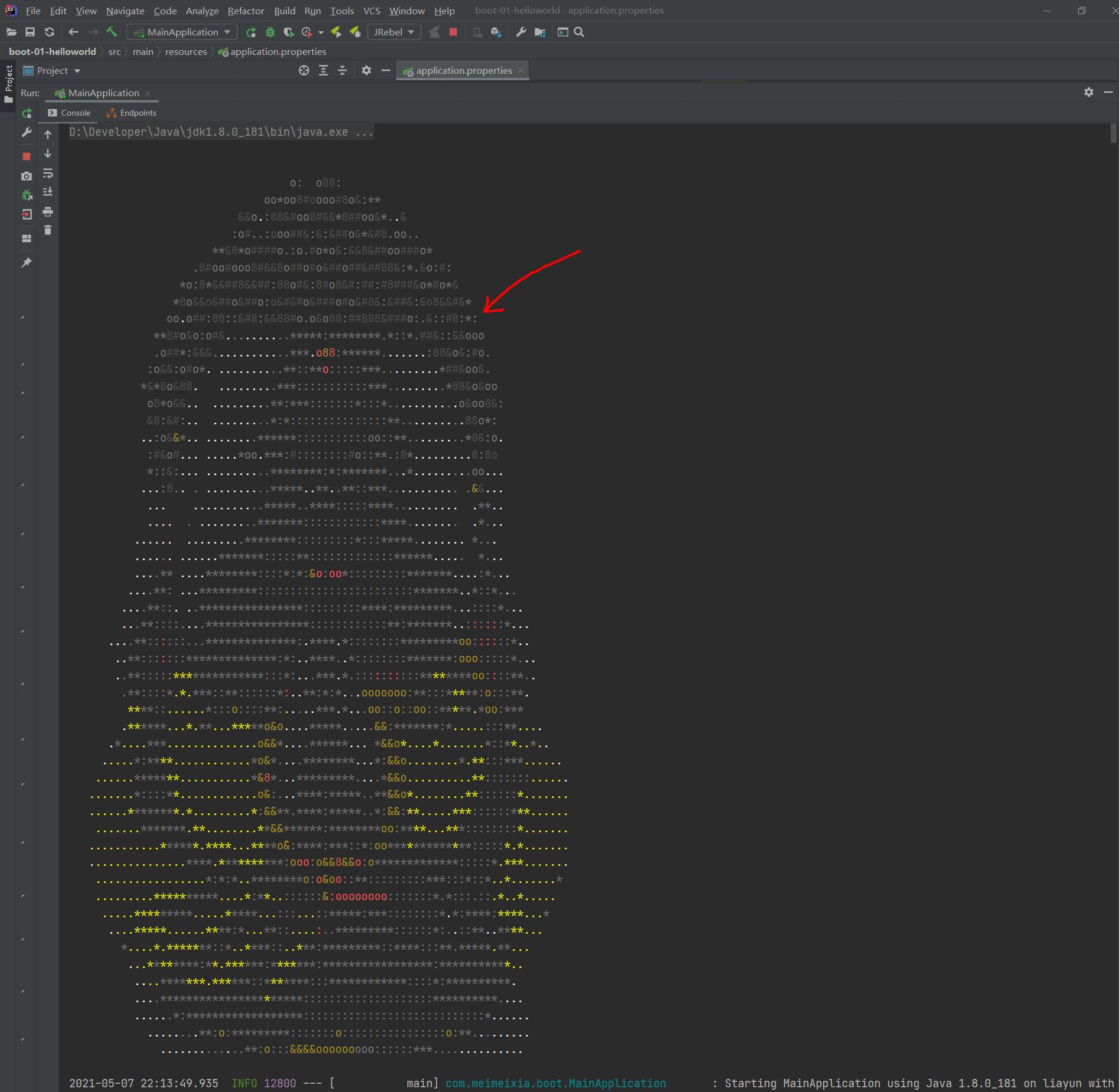Open the Navigate menu
Screen dimensions: 1119x1092
click(x=125, y=11)
